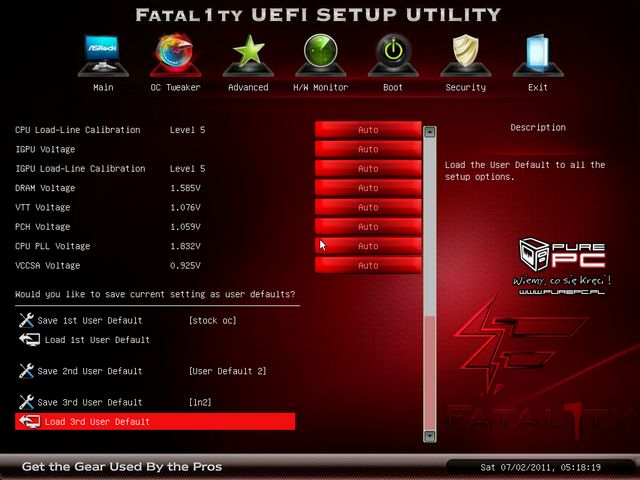Open VTT Voltage Auto dropdown
The width and height of the screenshot is (640, 480).
point(368,207)
